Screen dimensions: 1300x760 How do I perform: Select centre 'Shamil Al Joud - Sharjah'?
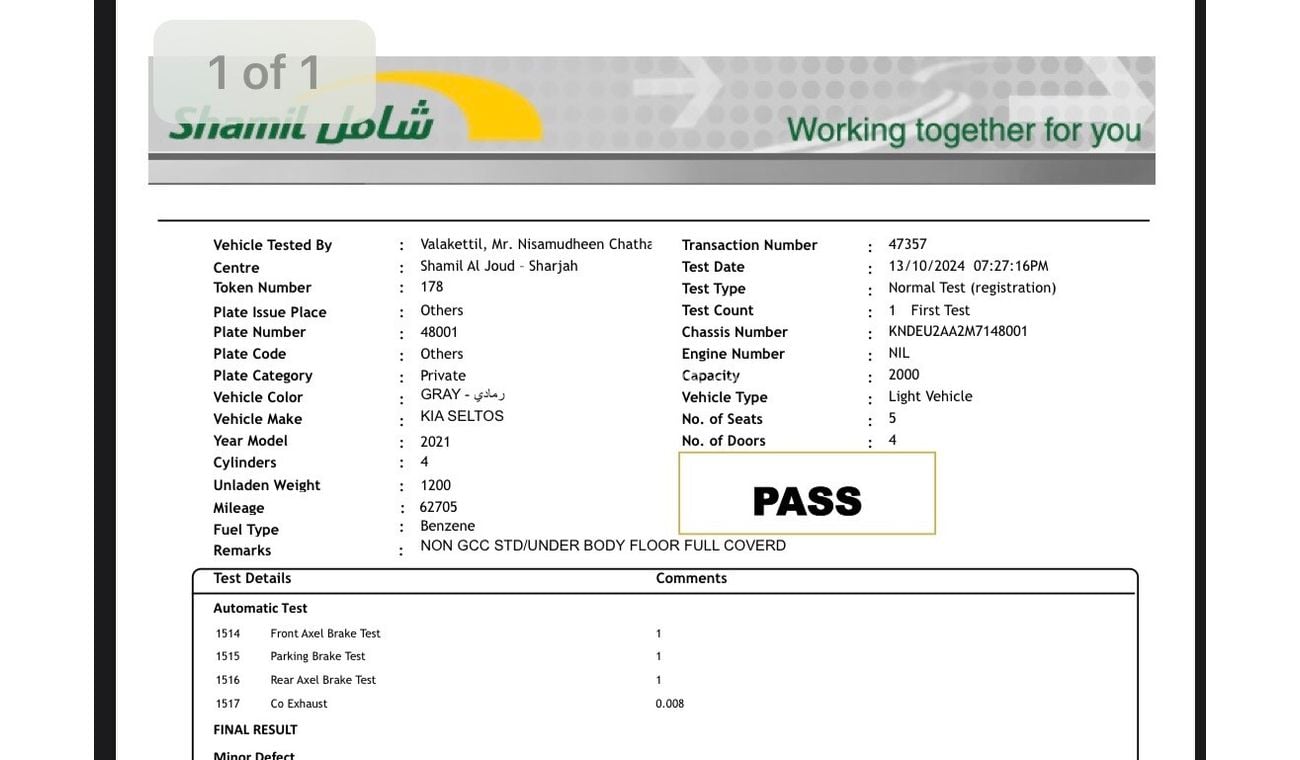499,266
